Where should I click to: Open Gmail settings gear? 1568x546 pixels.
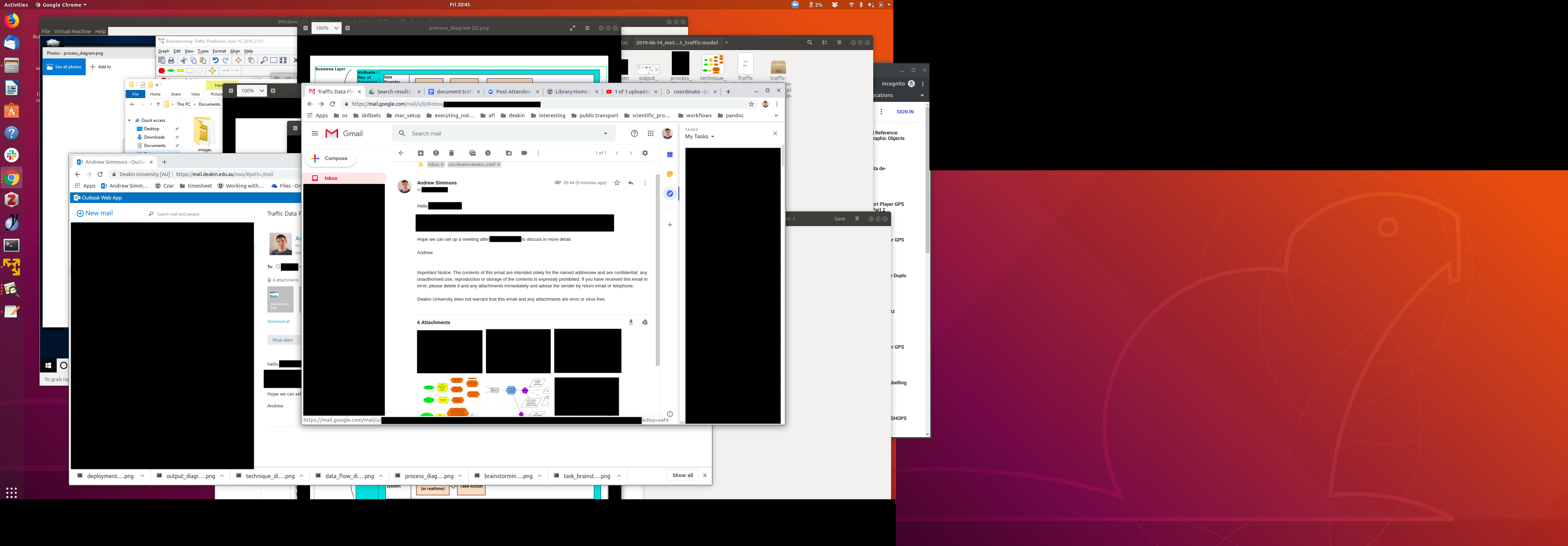(x=645, y=153)
